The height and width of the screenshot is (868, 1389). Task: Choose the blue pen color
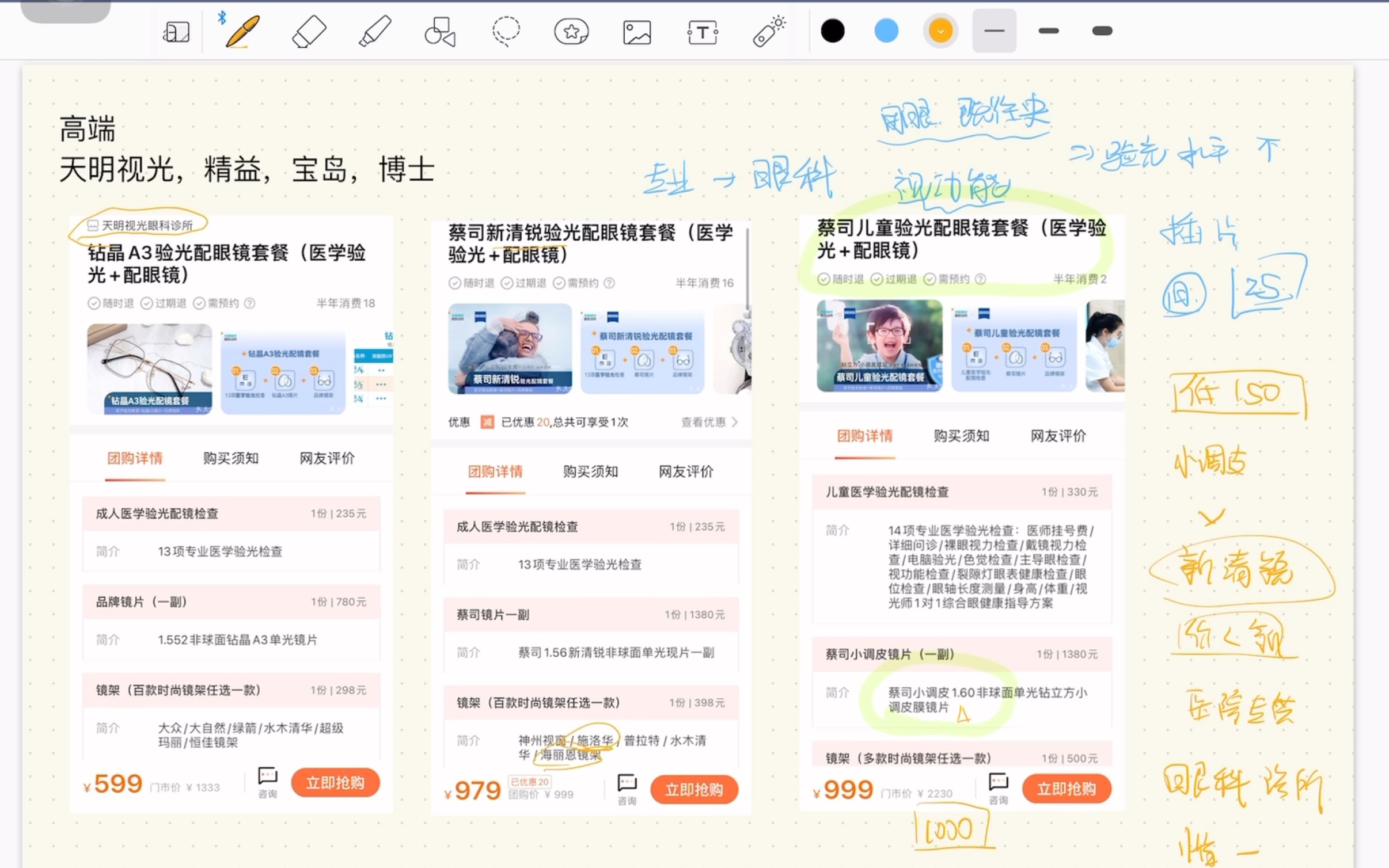point(886,31)
